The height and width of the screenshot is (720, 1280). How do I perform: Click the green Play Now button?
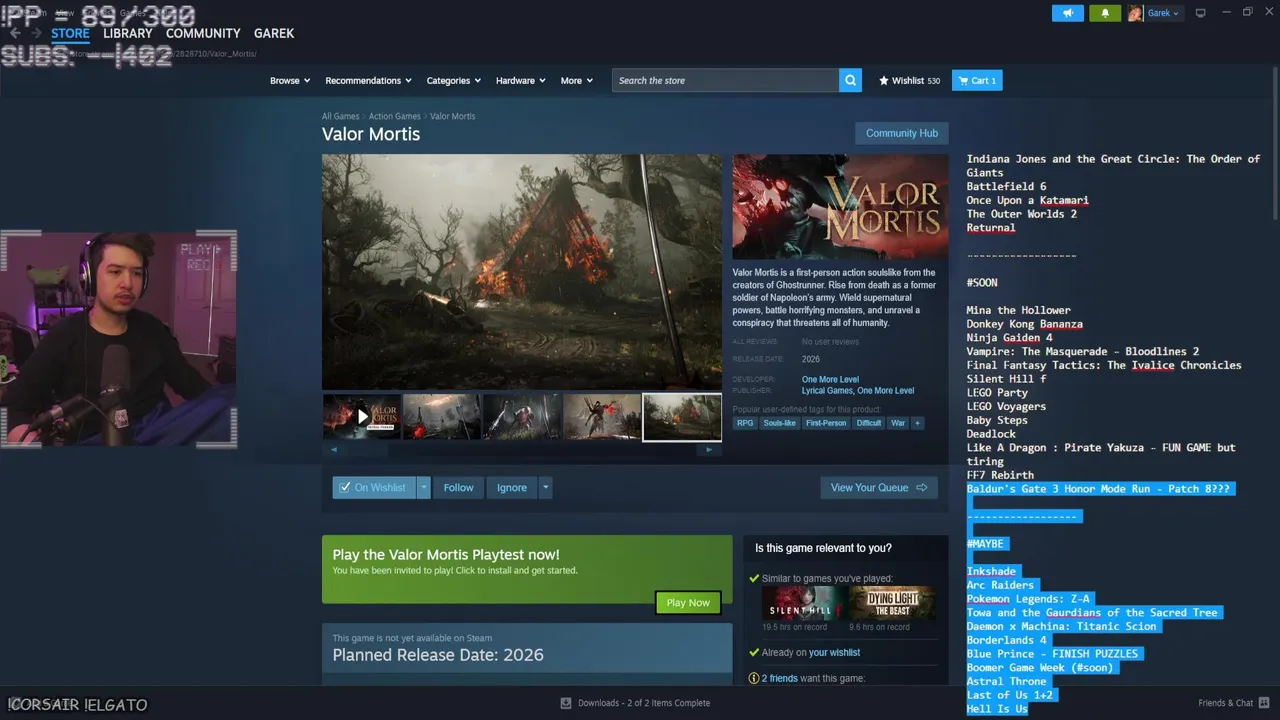tap(688, 602)
